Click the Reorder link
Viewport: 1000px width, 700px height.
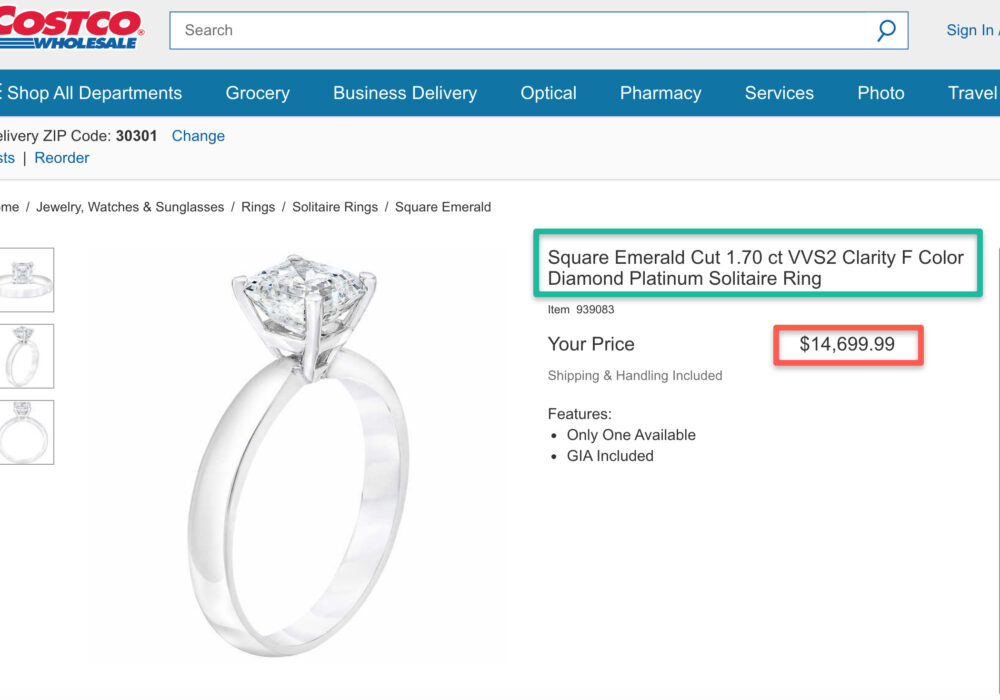coord(62,158)
